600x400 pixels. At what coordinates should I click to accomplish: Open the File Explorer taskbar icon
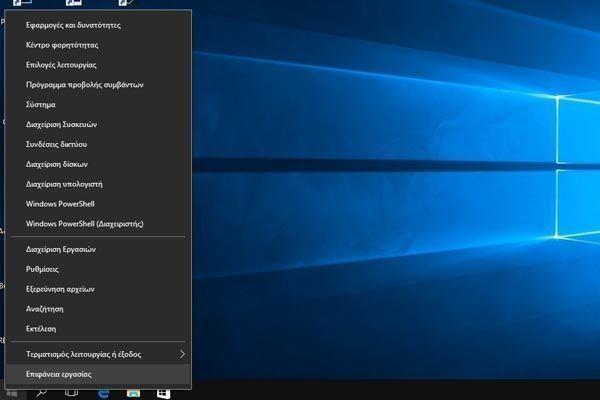point(133,394)
